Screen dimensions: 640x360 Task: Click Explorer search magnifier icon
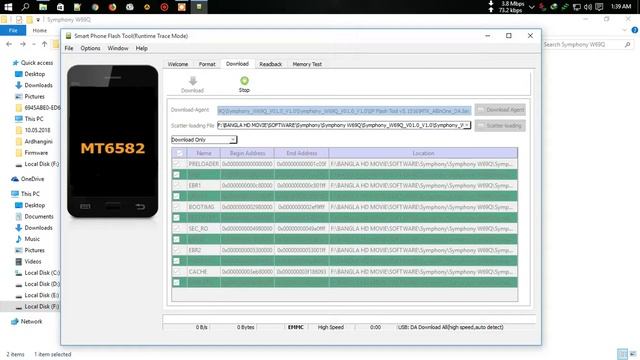pyautogui.click(x=627, y=44)
